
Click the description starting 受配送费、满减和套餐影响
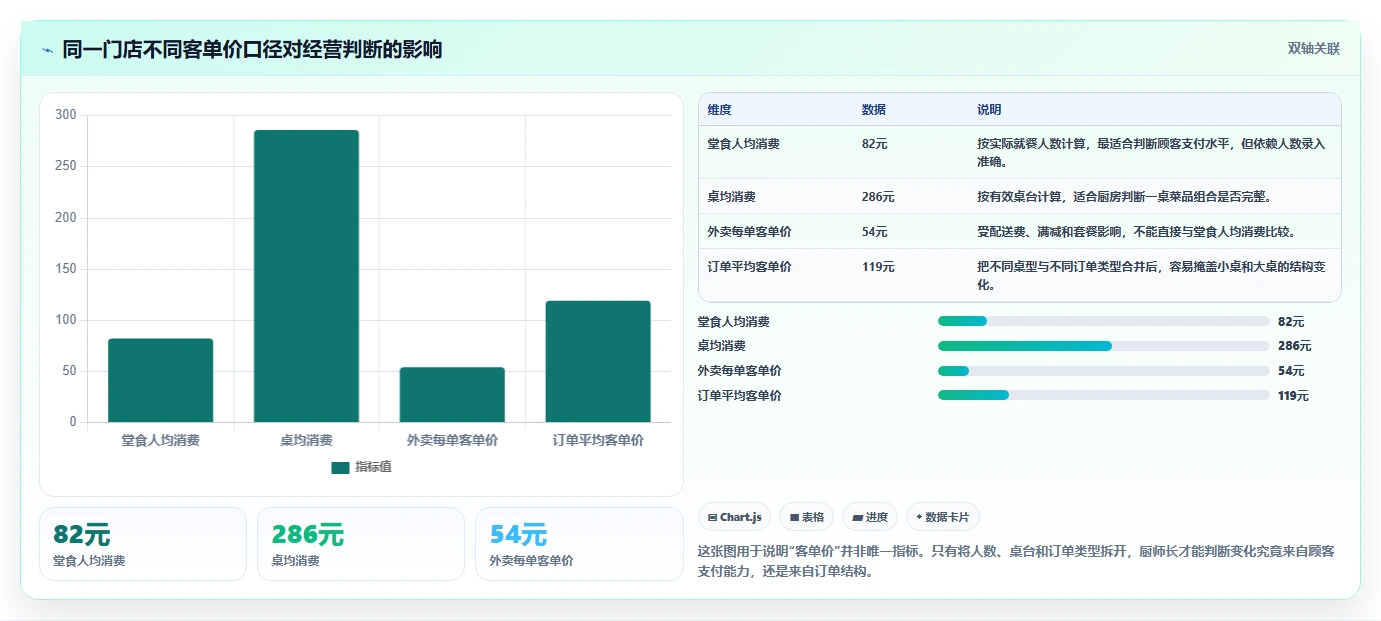coord(1136,232)
